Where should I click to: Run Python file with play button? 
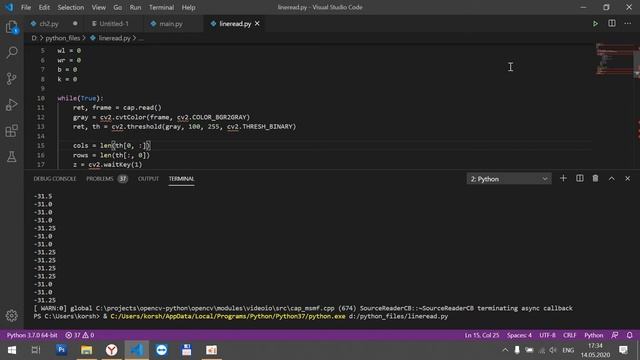pos(595,24)
